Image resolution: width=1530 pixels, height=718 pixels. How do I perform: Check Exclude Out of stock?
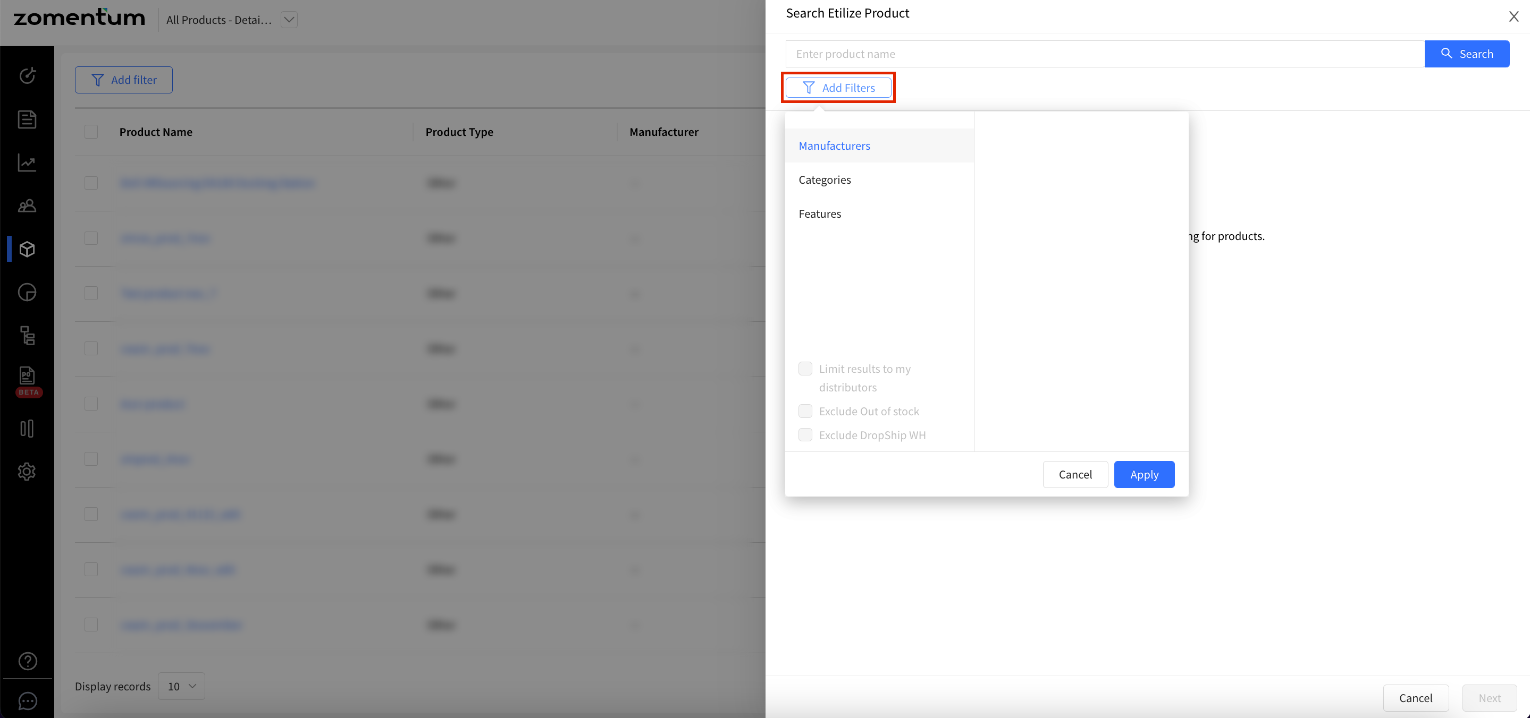coord(805,411)
